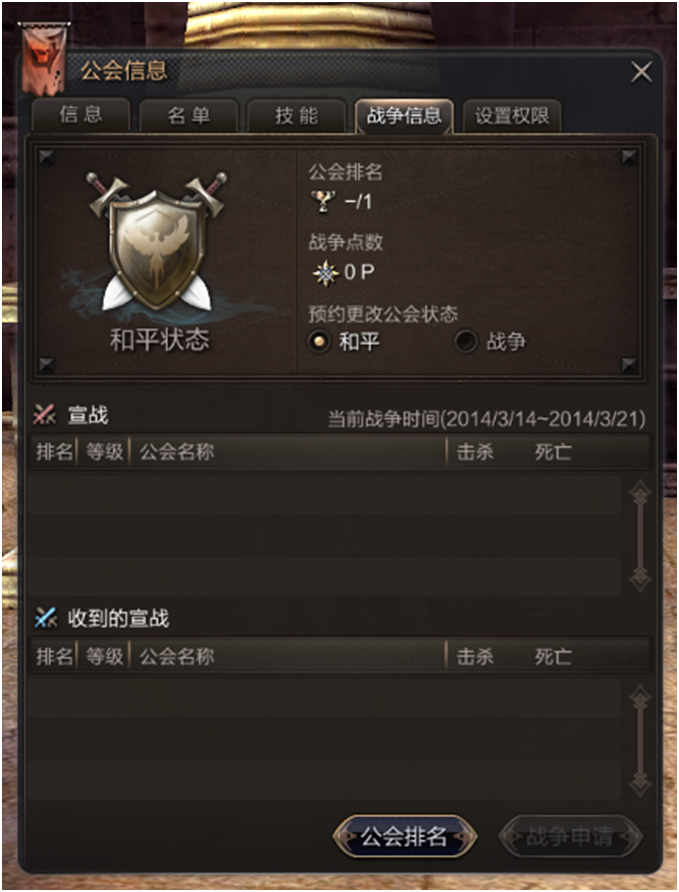The height and width of the screenshot is (892, 679).
Task: Switch to the 设置权限 tab
Action: point(512,115)
